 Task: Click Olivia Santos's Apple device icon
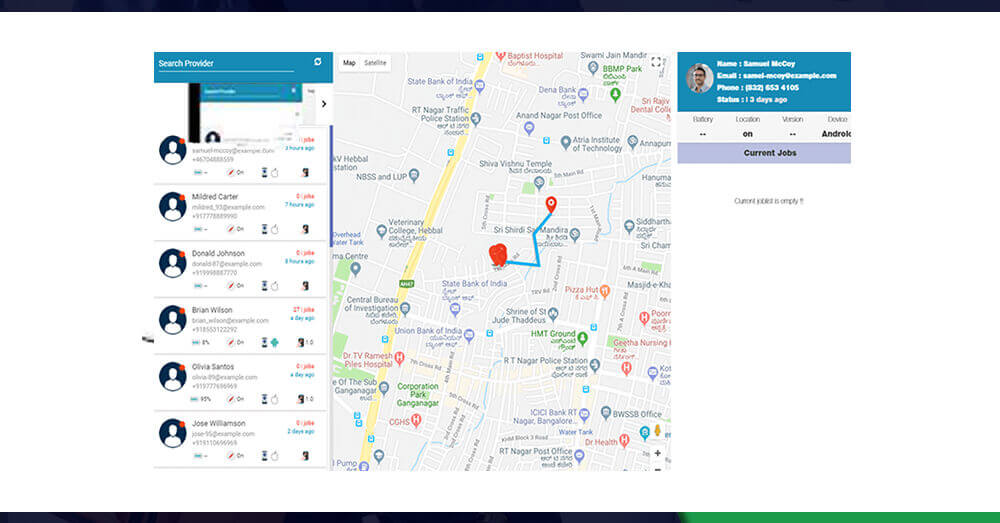coord(275,399)
